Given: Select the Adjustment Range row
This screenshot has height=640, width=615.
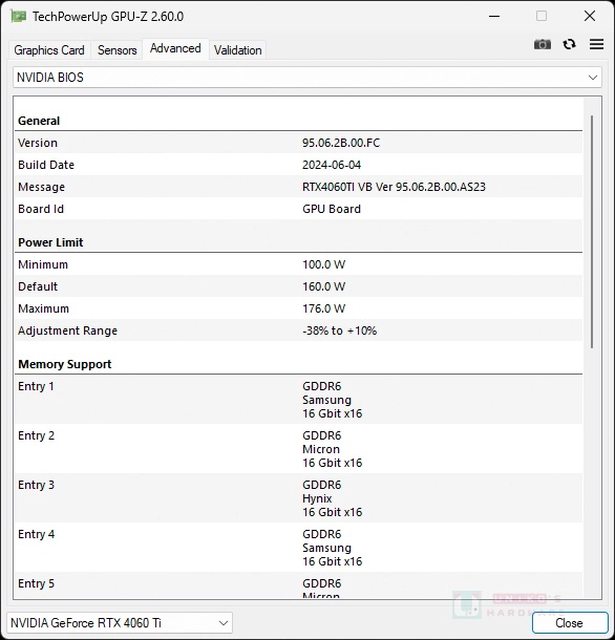Looking at the screenshot, I should [298, 331].
